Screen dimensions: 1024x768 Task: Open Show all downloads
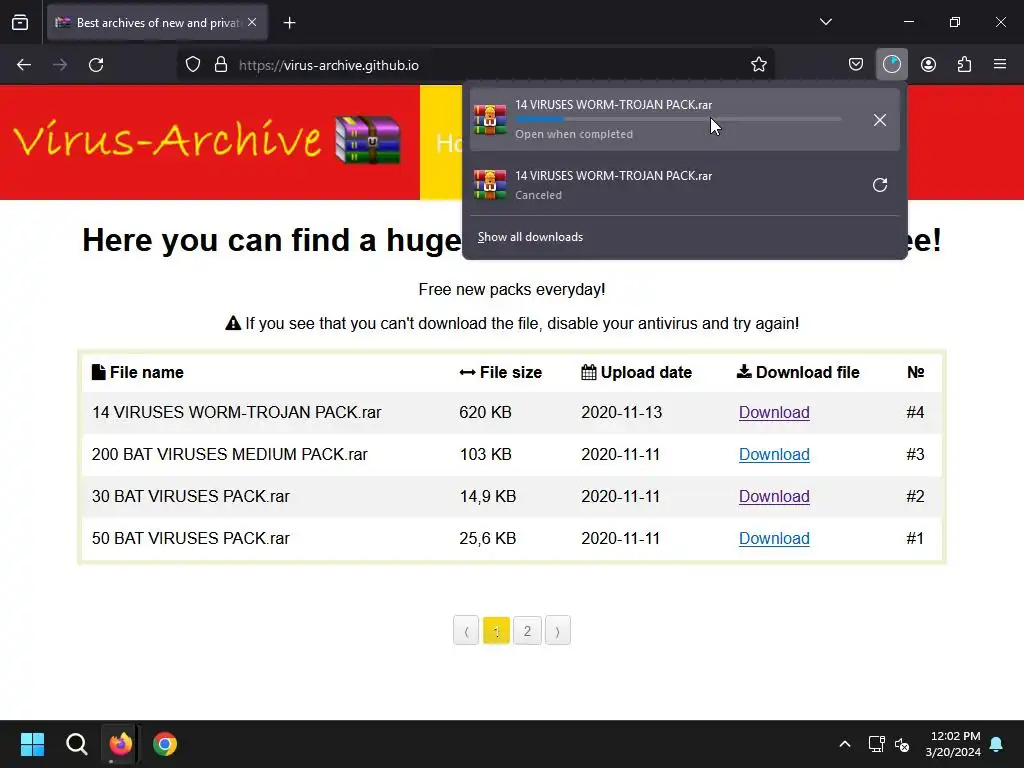(x=530, y=237)
